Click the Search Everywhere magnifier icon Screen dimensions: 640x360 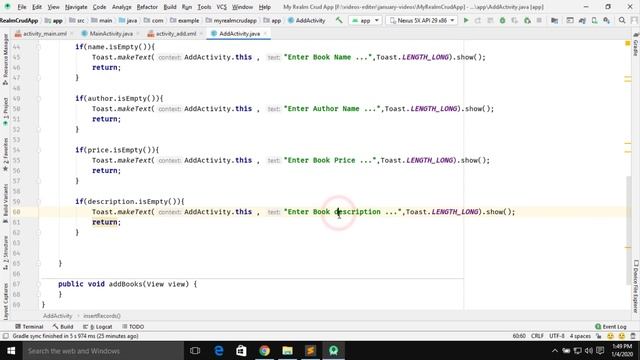tap(622, 20)
